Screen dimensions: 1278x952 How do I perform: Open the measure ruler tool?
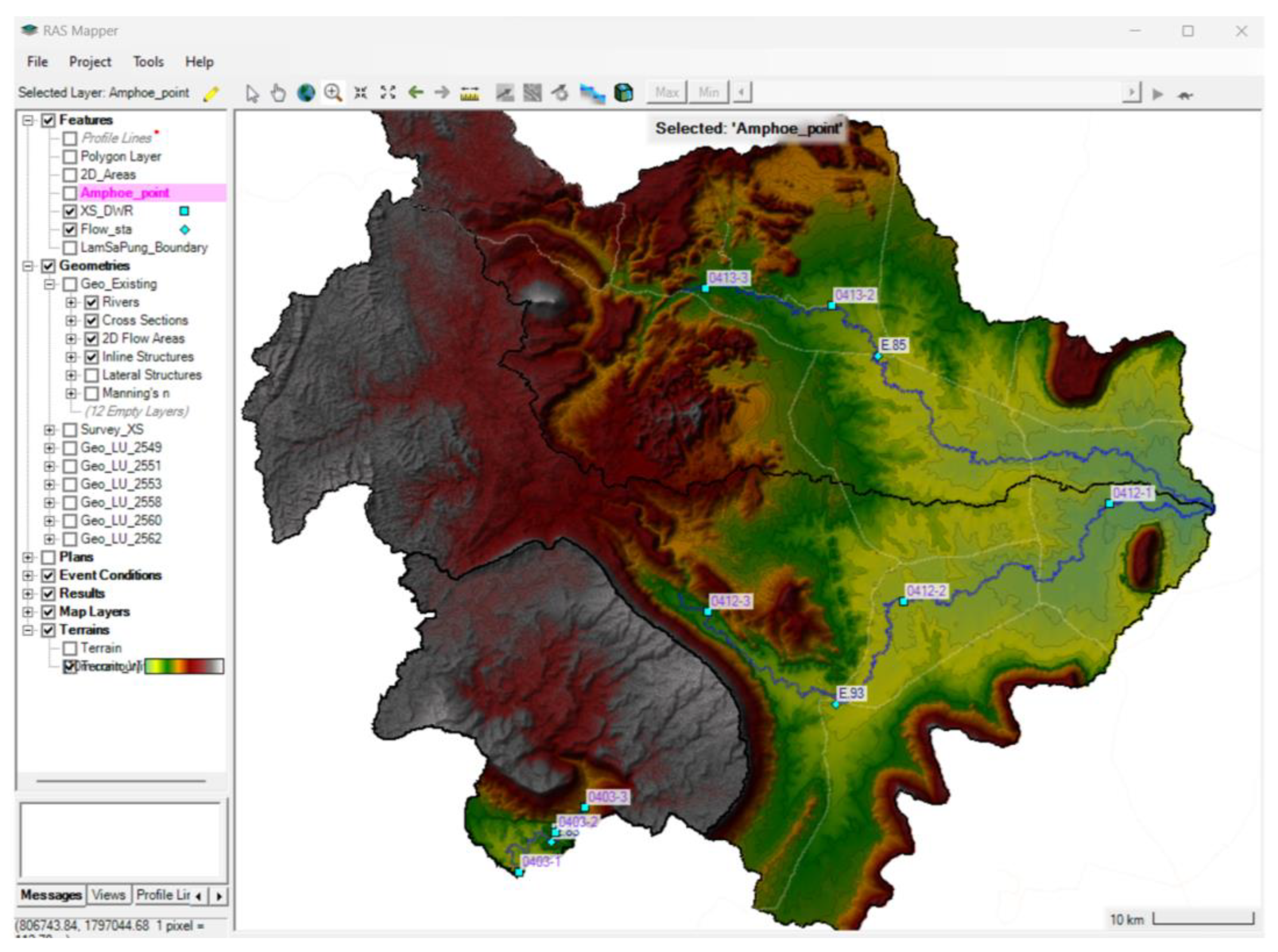click(469, 93)
